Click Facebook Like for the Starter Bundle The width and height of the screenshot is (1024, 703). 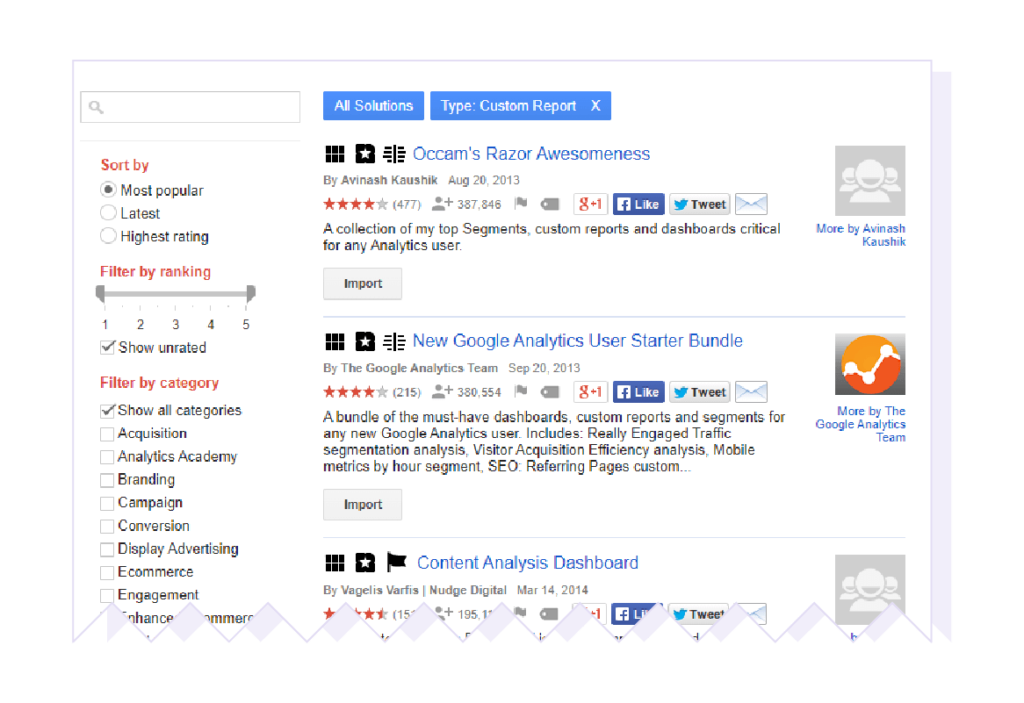638,392
